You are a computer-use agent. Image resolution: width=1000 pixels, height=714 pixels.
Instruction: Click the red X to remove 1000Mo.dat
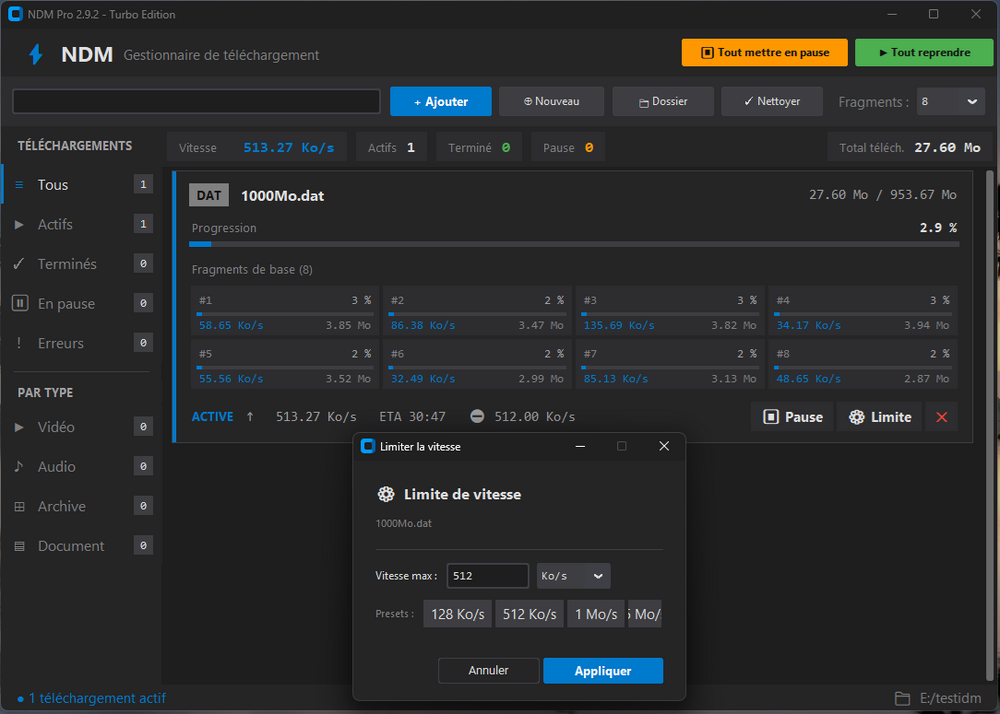click(x=941, y=417)
